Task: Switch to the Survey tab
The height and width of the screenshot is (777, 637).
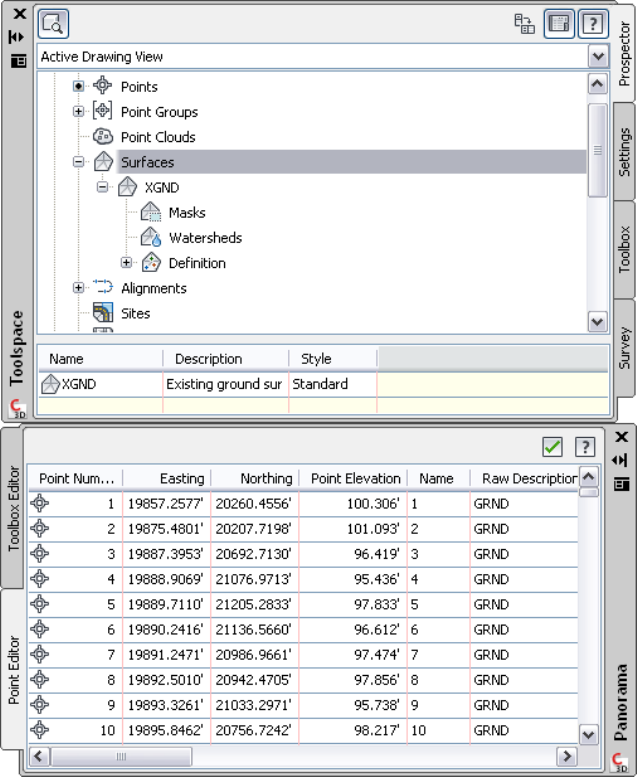Action: [624, 347]
